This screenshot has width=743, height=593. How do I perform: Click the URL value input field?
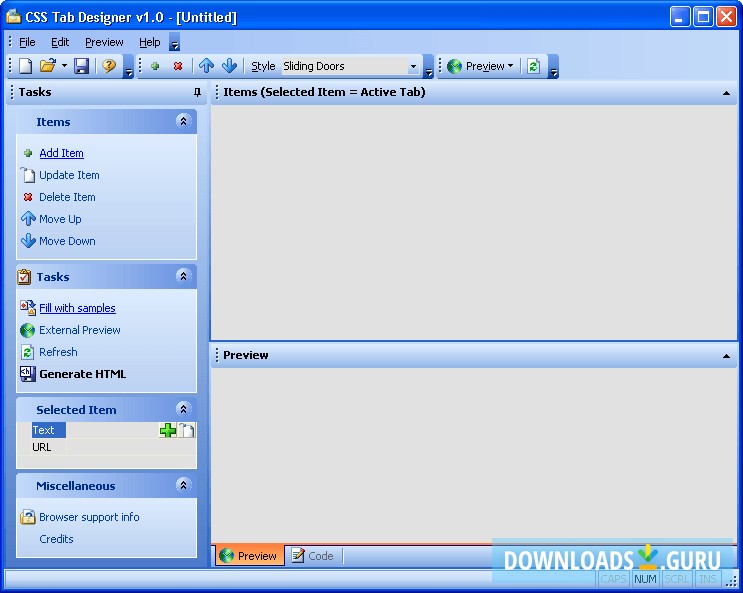coord(131,447)
